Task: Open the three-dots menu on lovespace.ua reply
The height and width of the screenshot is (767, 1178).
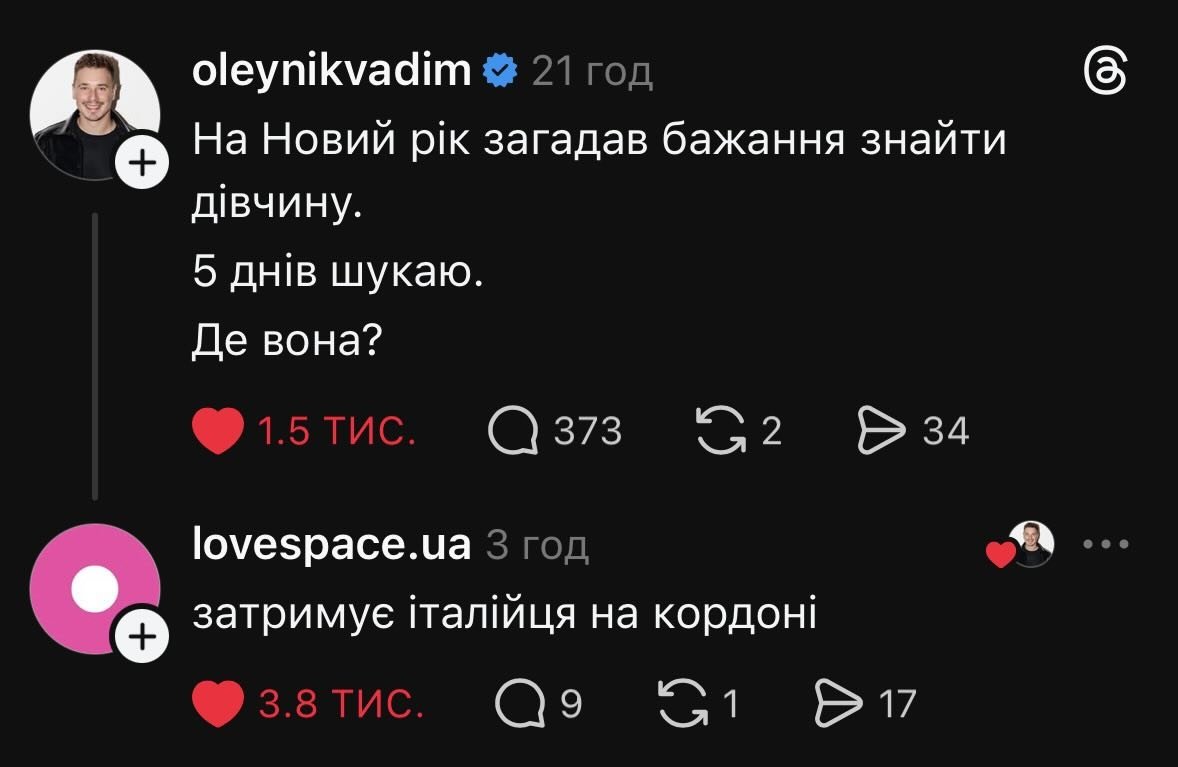Action: click(1107, 545)
